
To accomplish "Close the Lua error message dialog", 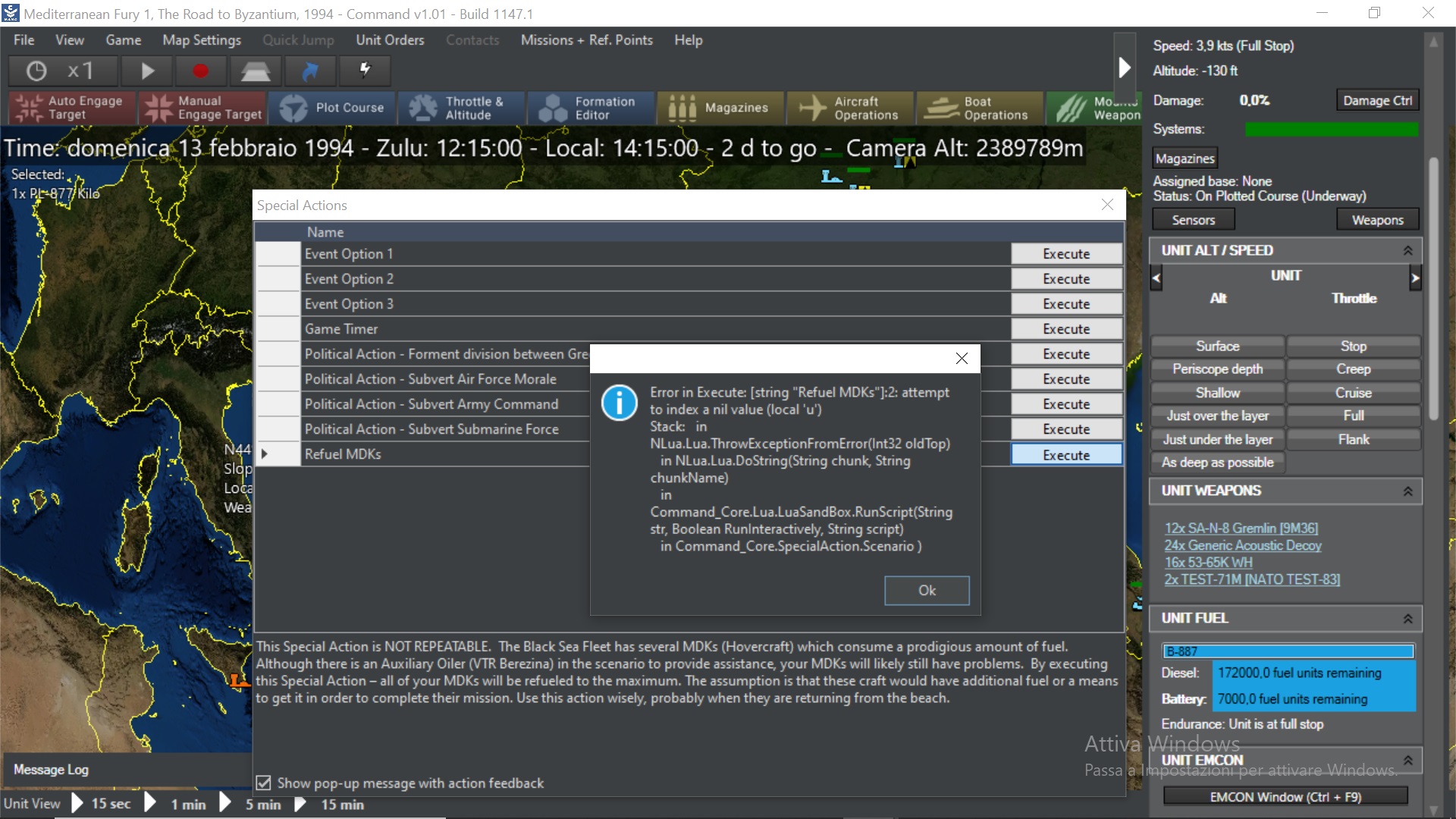I will (x=962, y=359).
